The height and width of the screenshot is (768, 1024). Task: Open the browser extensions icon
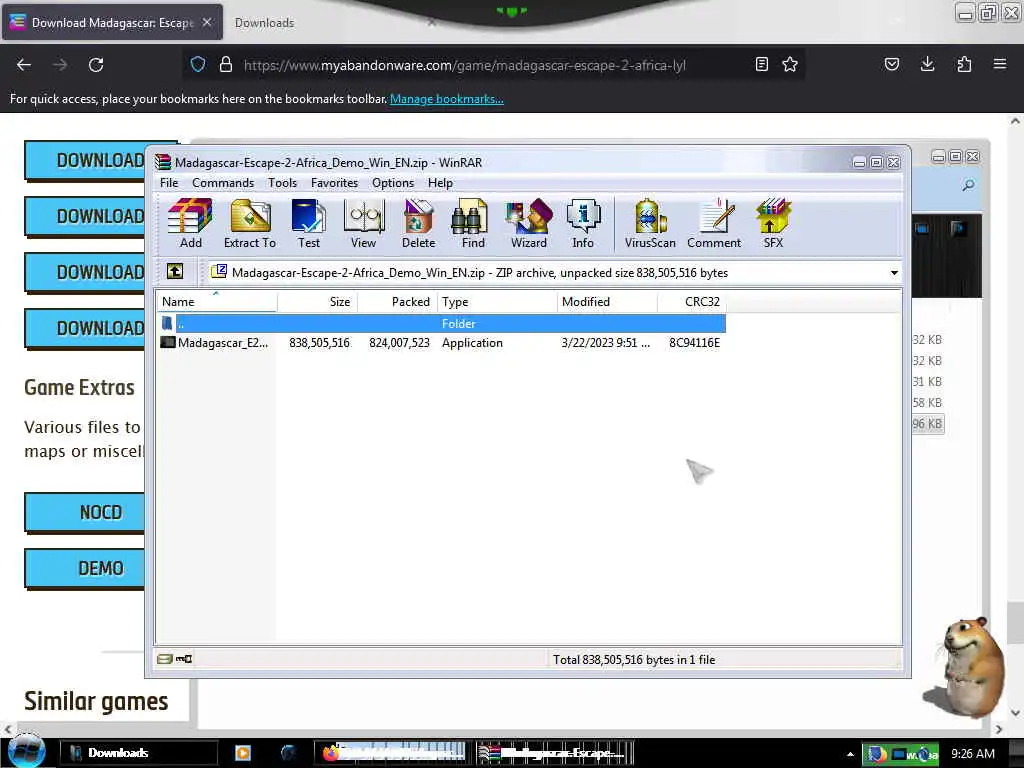pyautogui.click(x=964, y=64)
